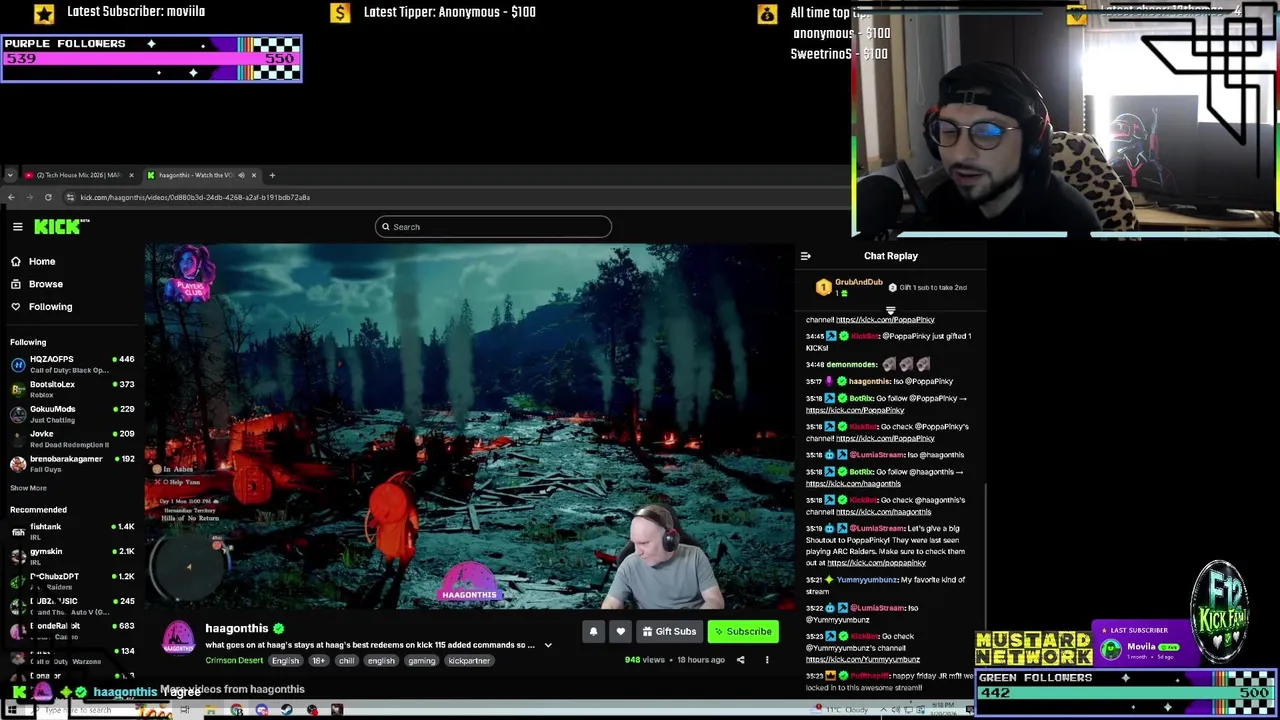Click fishtank channel avatar
1280x720 pixels.
coord(18,532)
